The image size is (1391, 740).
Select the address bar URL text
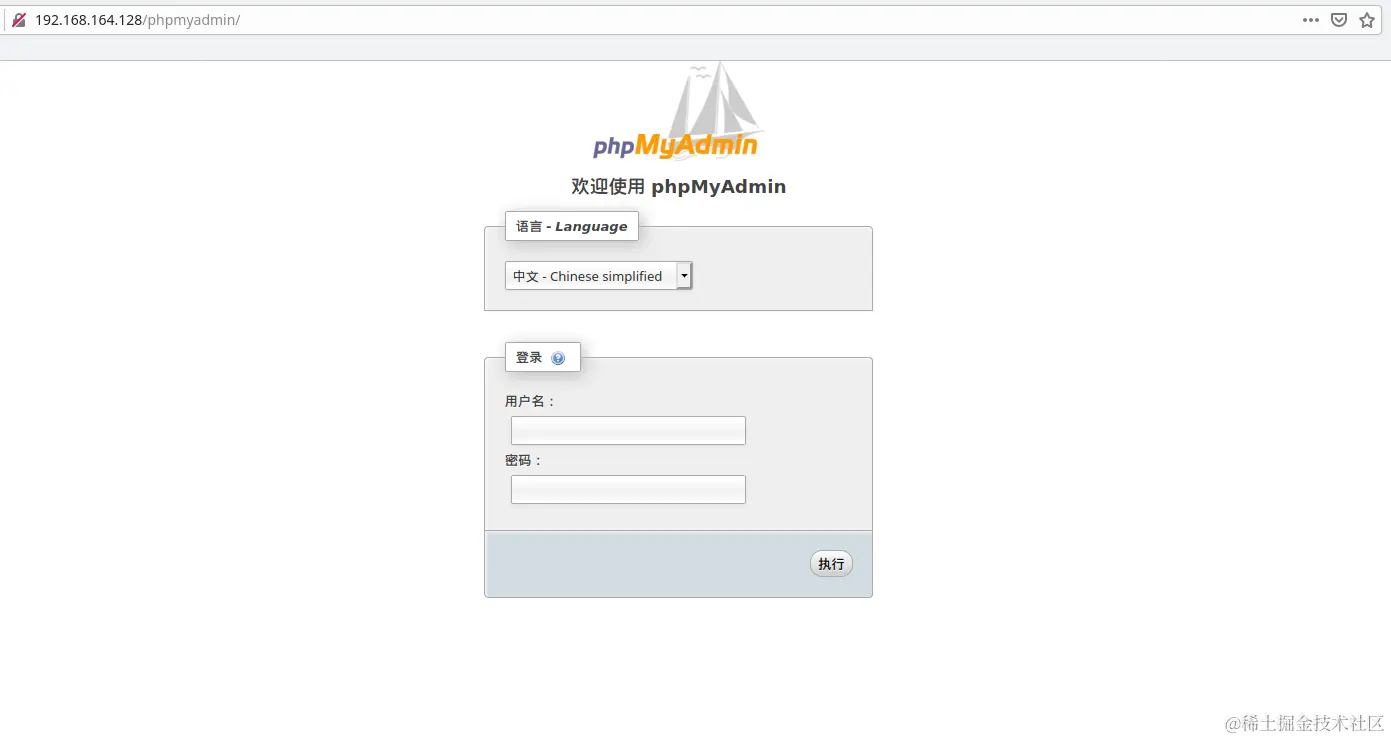[138, 20]
